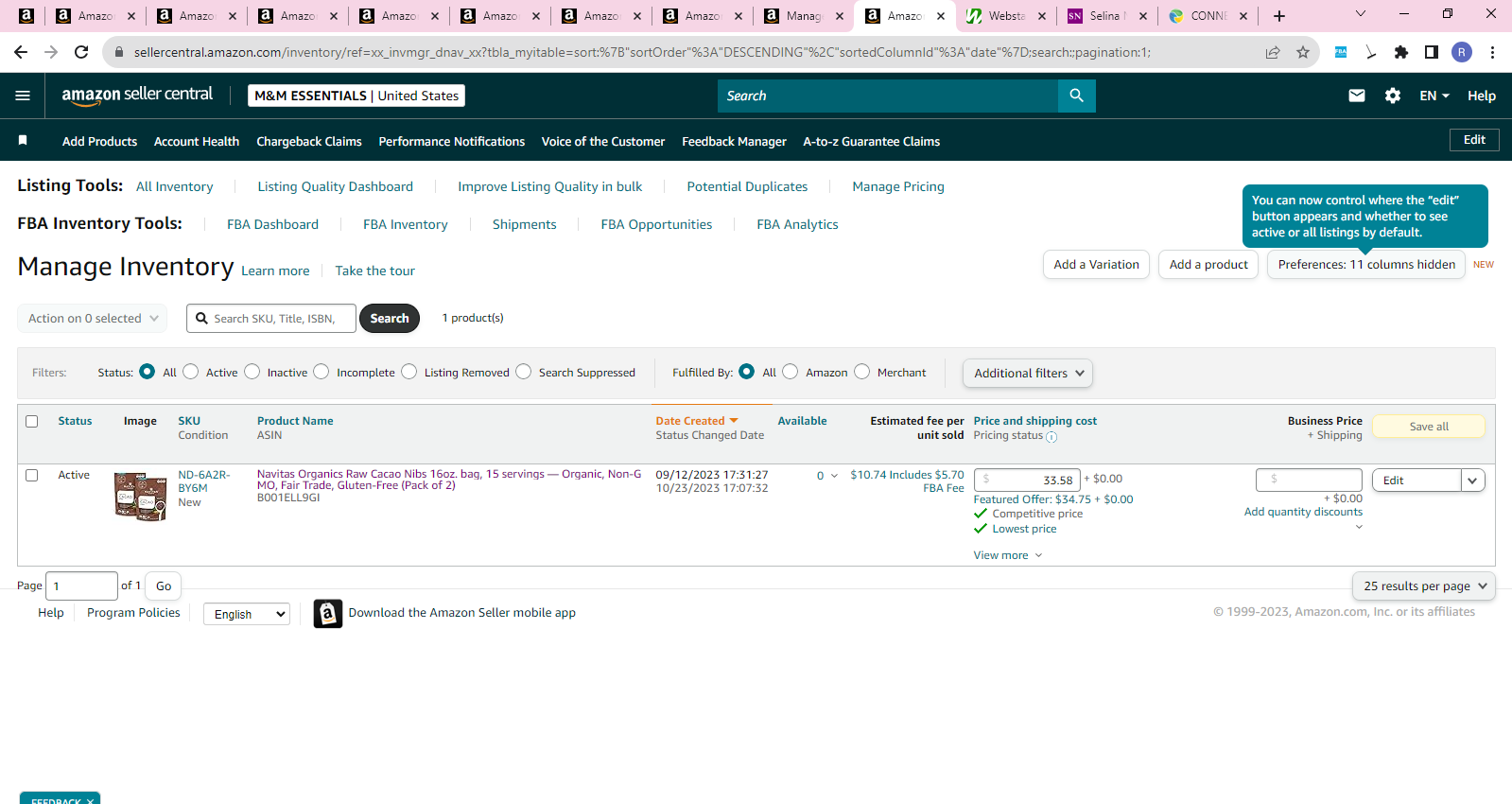Expand View more under pricing status
This screenshot has width=1512, height=804.
pos(1008,555)
